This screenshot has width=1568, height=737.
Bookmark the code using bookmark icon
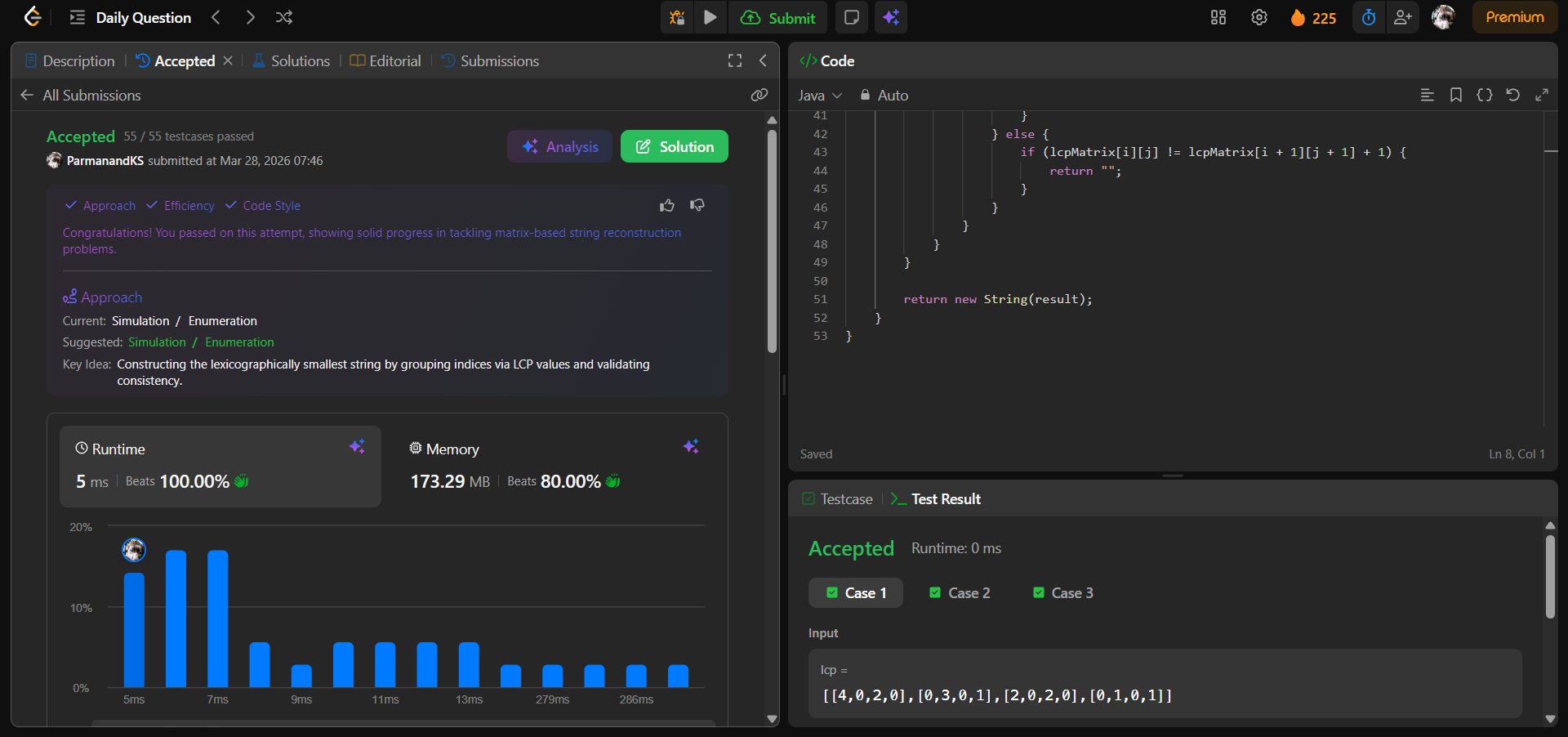pos(1455,95)
